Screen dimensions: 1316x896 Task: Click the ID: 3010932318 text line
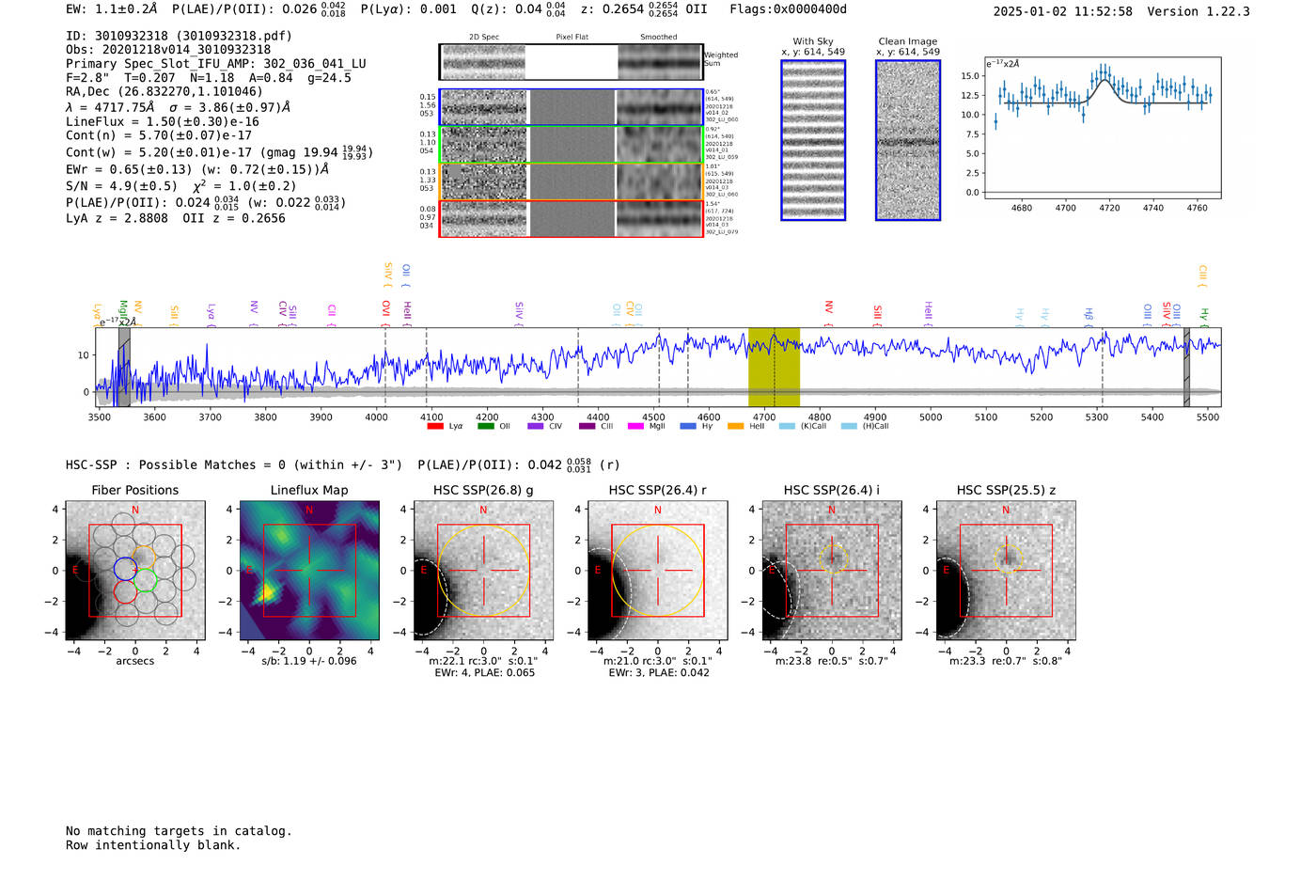click(x=179, y=36)
